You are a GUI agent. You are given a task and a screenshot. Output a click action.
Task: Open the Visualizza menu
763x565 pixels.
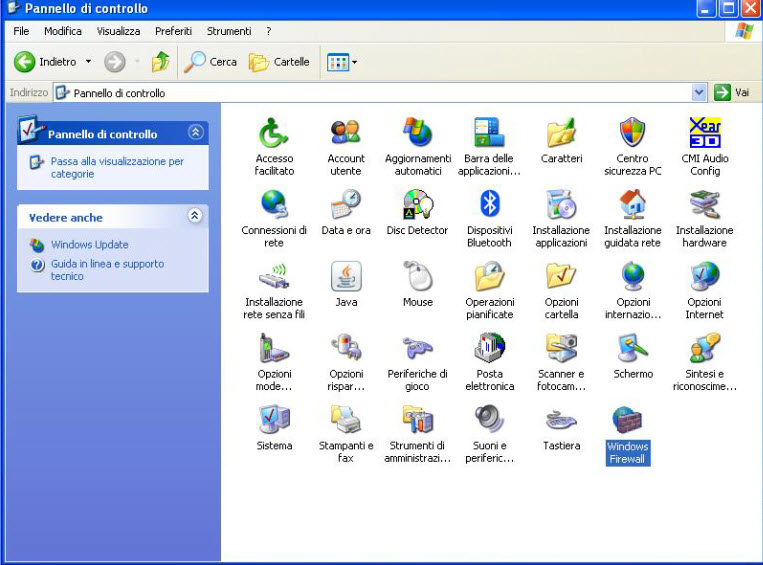pos(118,31)
